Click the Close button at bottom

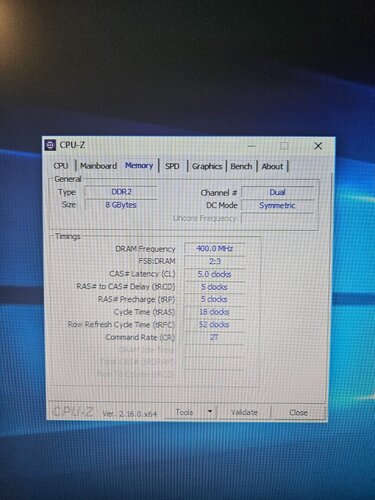[x=298, y=413]
